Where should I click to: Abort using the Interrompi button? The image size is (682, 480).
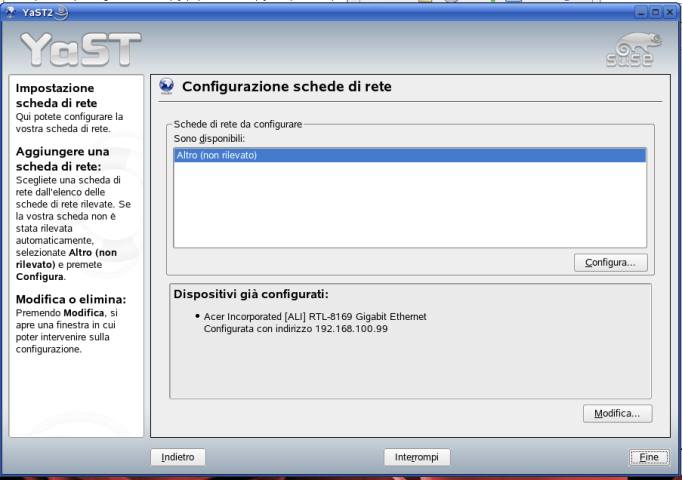pos(417,457)
